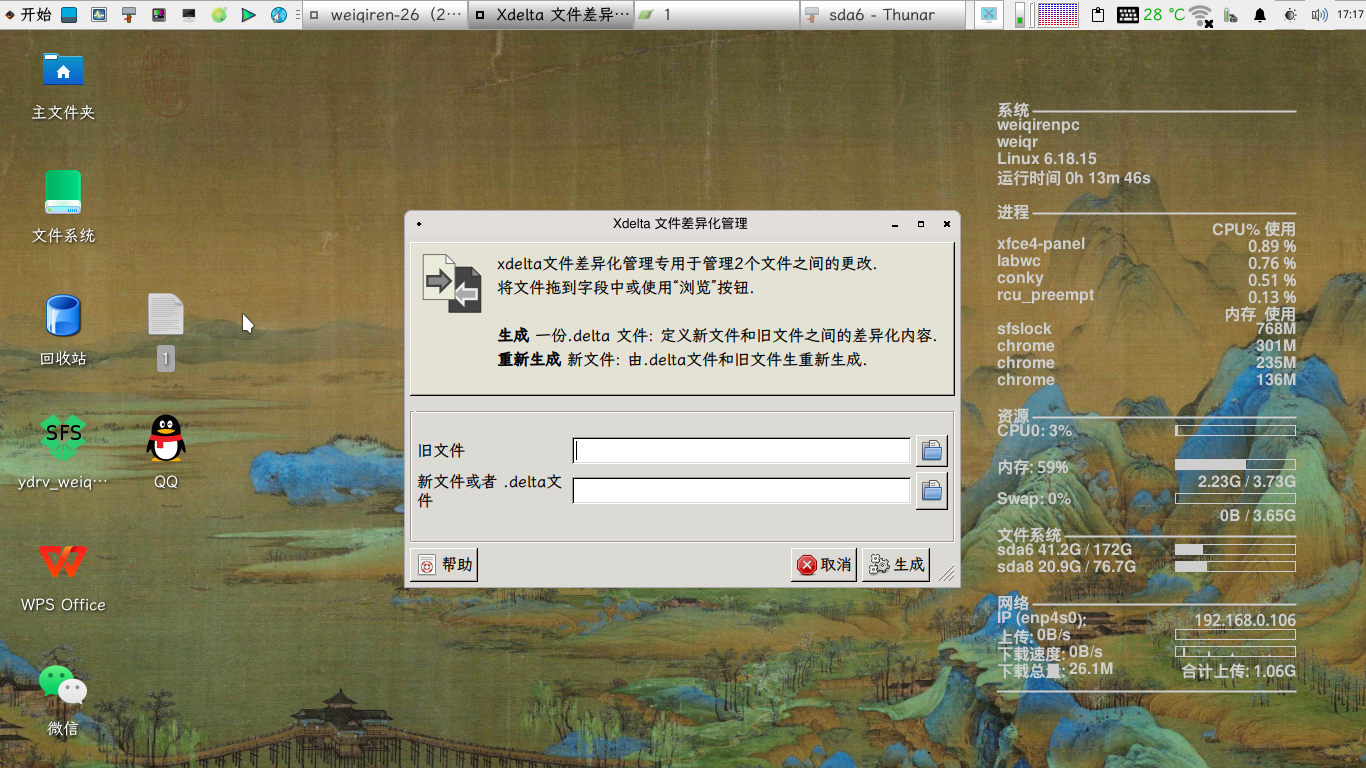This screenshot has width=1366, height=768.
Task: Click the battery power manager icon
Action: tap(1231, 15)
